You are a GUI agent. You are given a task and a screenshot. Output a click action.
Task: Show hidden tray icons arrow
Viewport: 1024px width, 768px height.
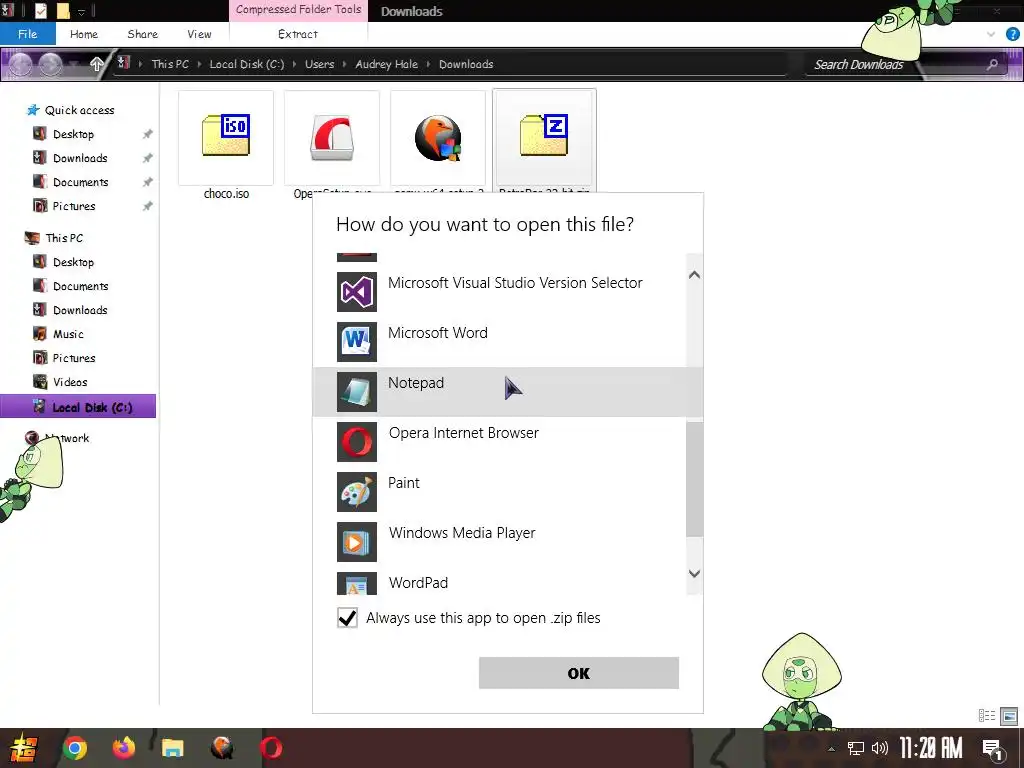click(831, 749)
